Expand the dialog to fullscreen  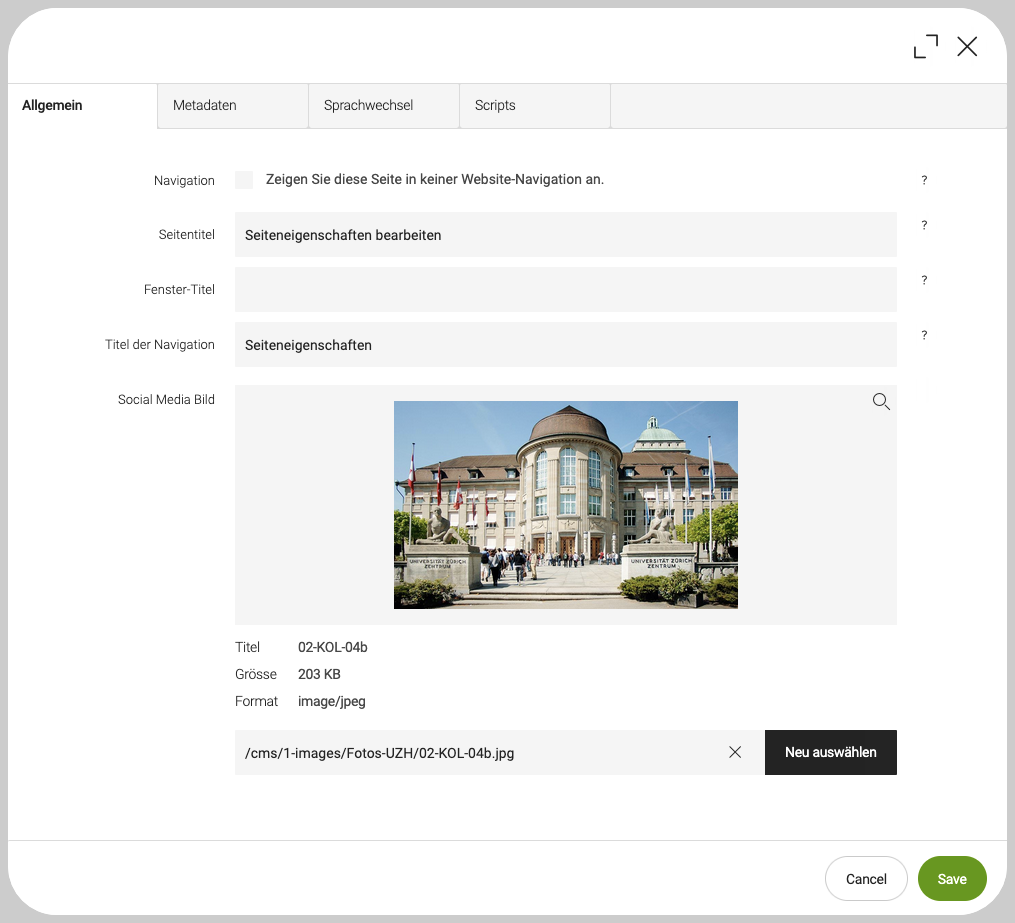pyautogui.click(x=925, y=47)
